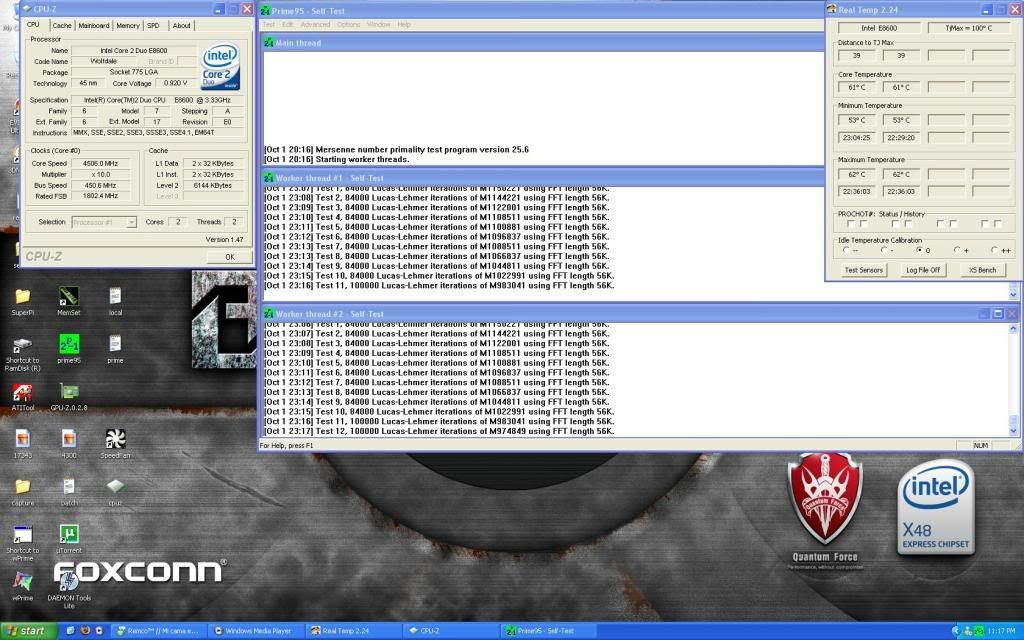Click Worker thread #2 window icon

click(x=268, y=313)
